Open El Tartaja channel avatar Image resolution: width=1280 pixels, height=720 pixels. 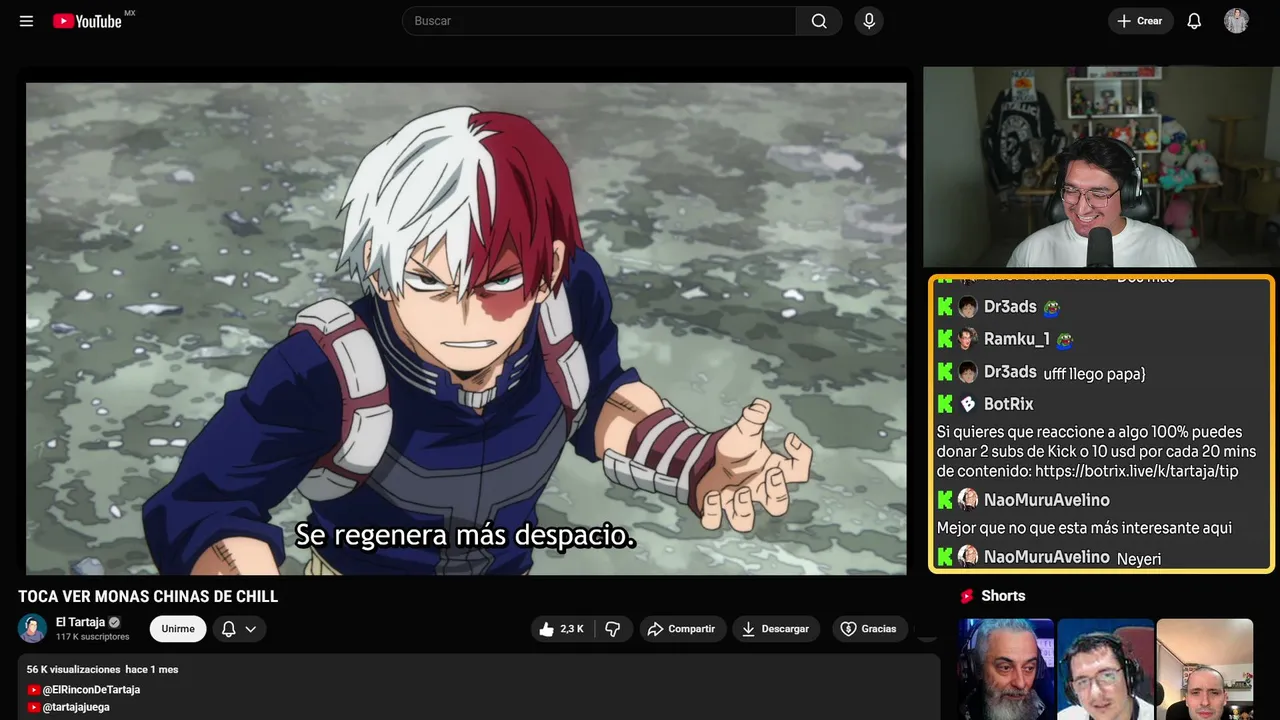pyautogui.click(x=33, y=628)
